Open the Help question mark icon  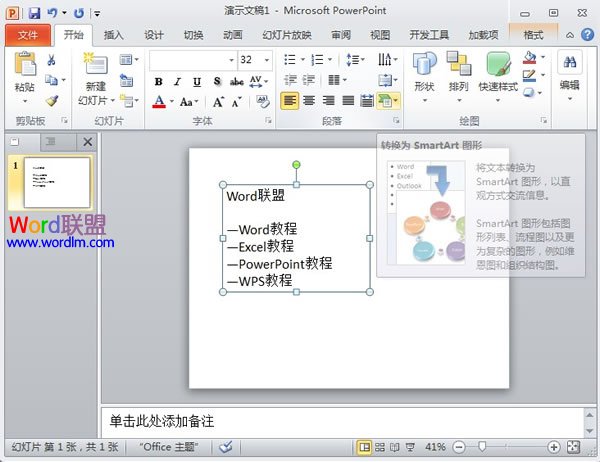(x=587, y=35)
